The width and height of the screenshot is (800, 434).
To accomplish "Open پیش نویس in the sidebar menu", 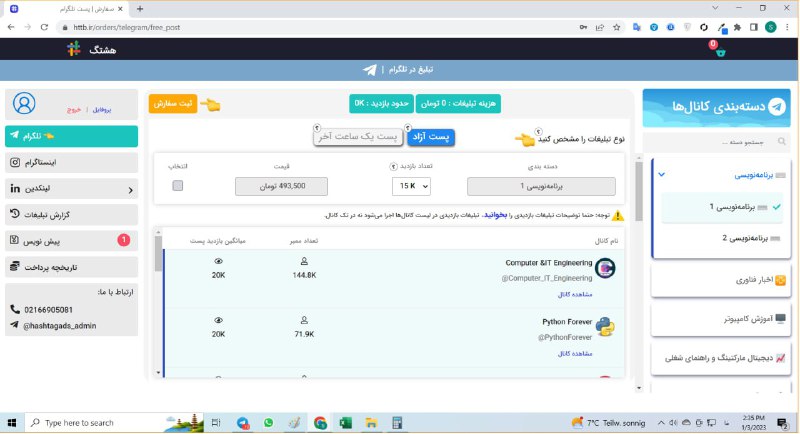I will pos(71,241).
